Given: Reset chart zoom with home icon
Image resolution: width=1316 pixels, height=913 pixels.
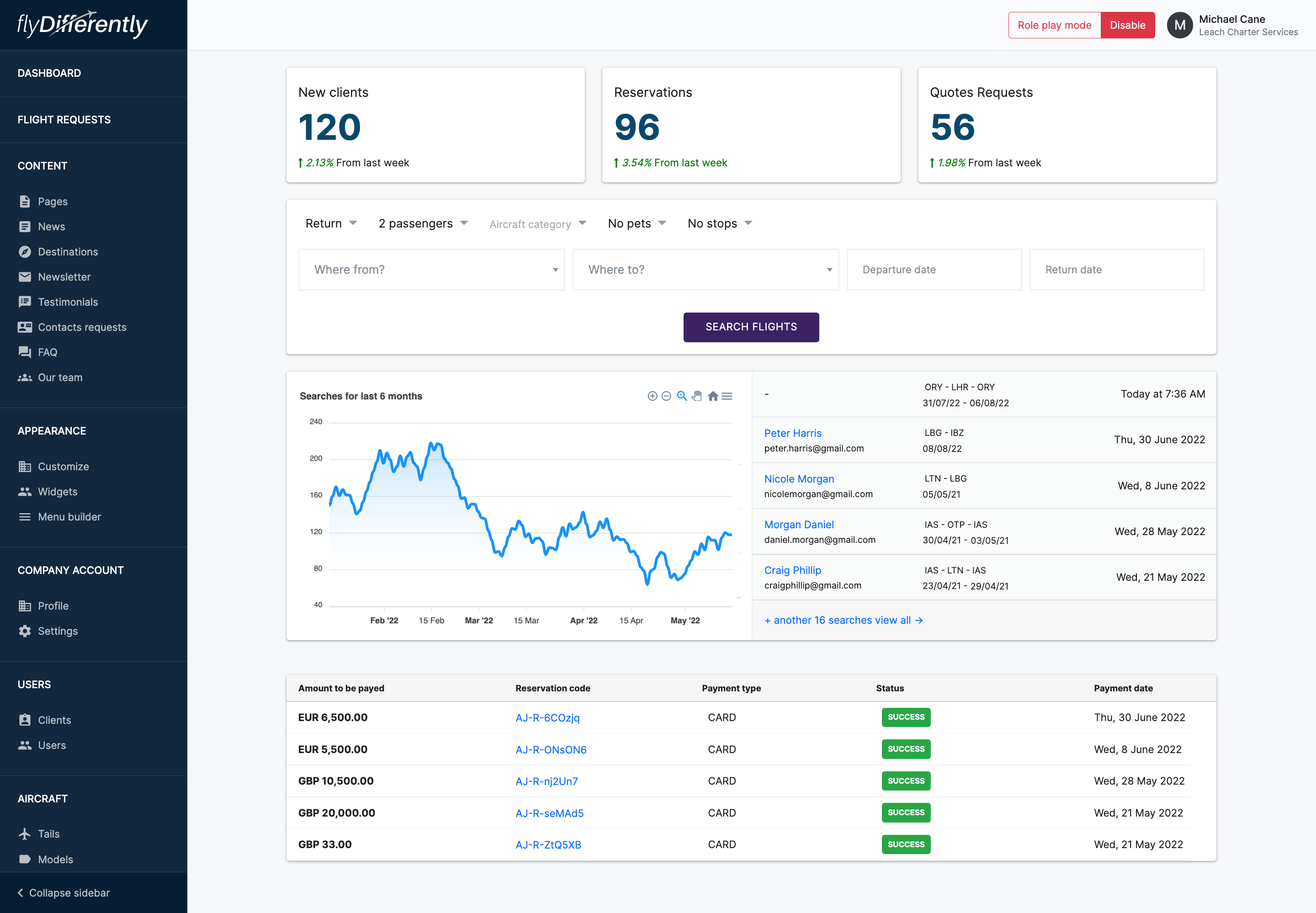Looking at the screenshot, I should tap(713, 396).
